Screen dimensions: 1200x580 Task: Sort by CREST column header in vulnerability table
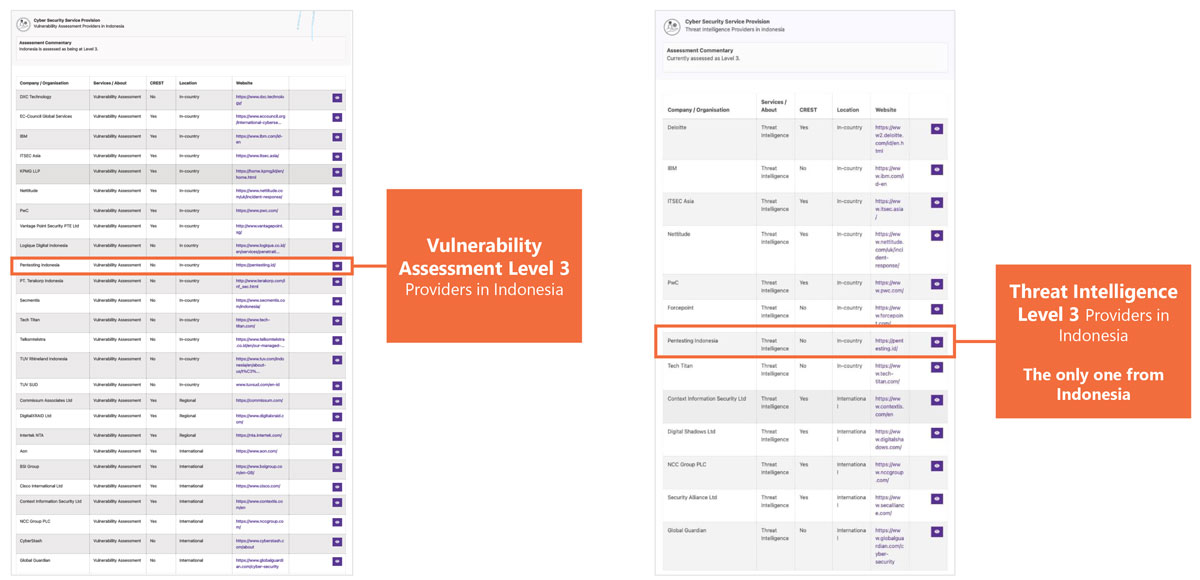click(x=155, y=82)
